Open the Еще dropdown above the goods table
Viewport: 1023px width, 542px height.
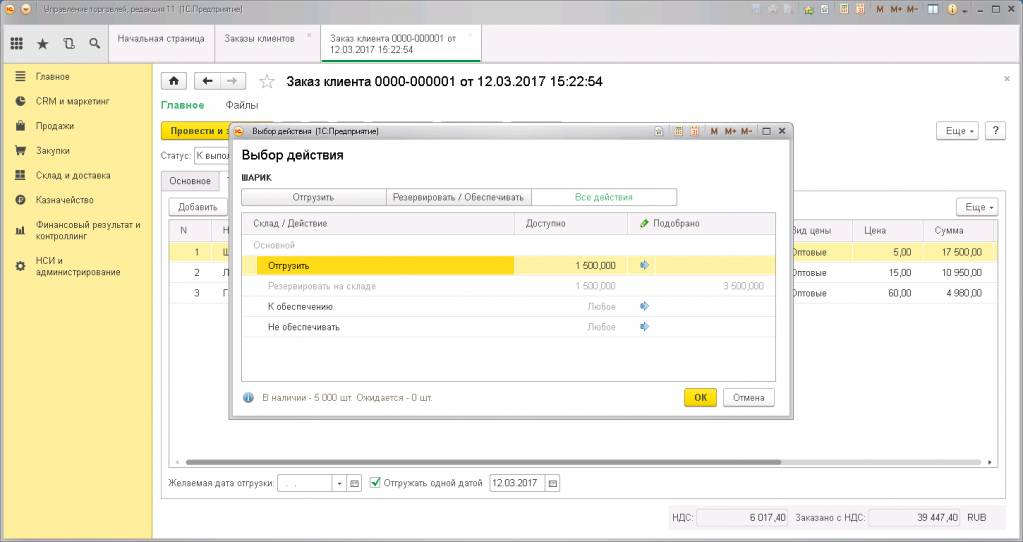tap(977, 207)
